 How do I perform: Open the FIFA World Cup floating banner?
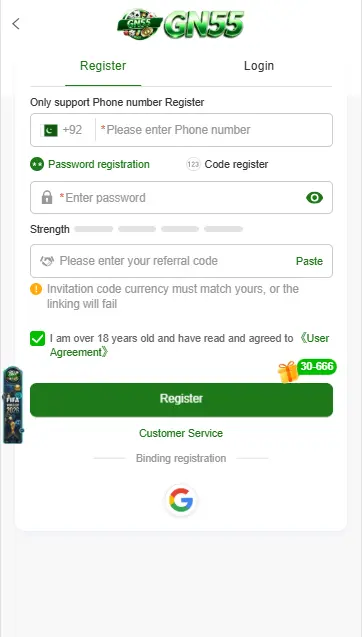[x=13, y=405]
